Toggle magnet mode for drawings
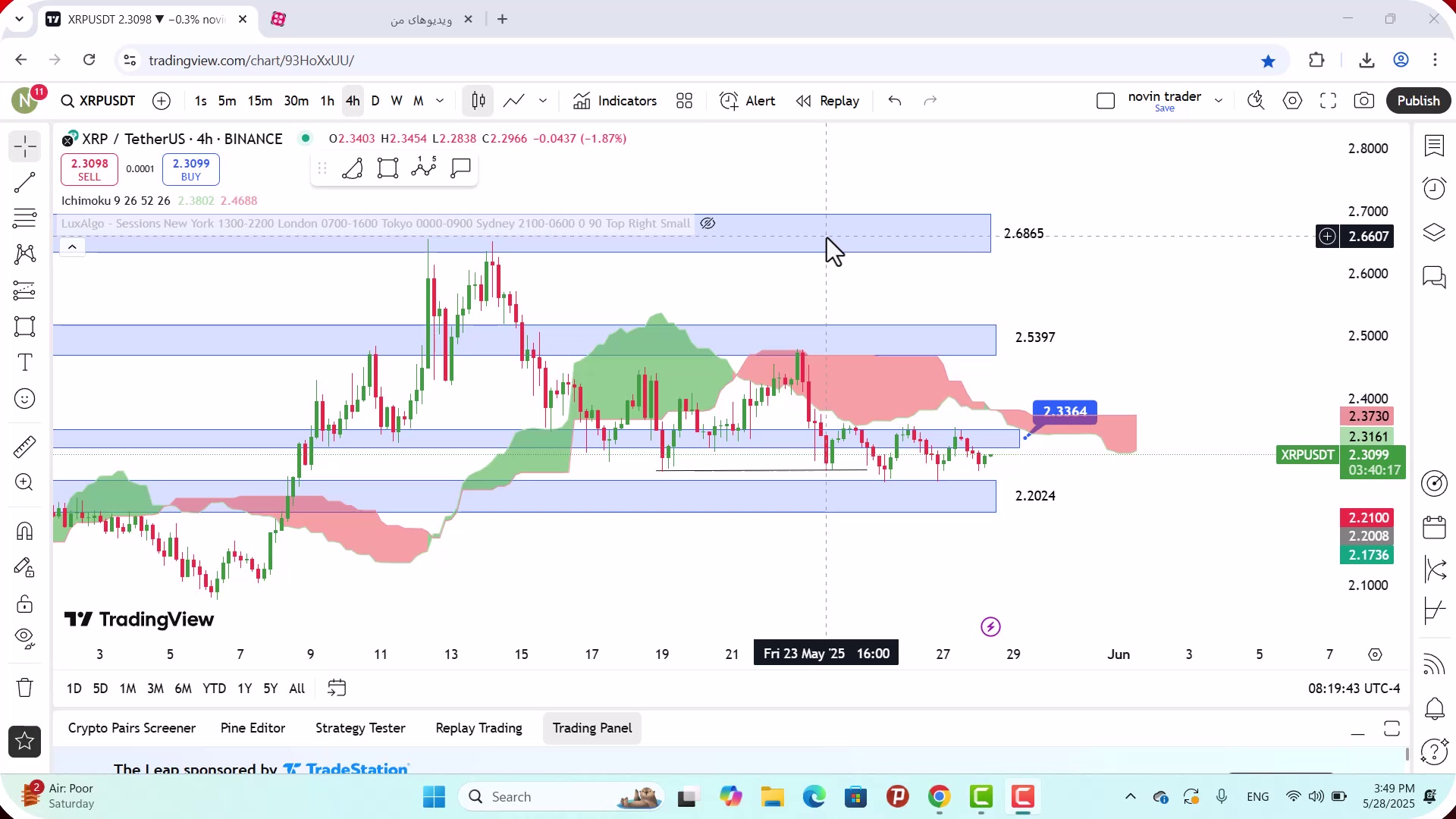This screenshot has width=1456, height=819. pyautogui.click(x=24, y=531)
